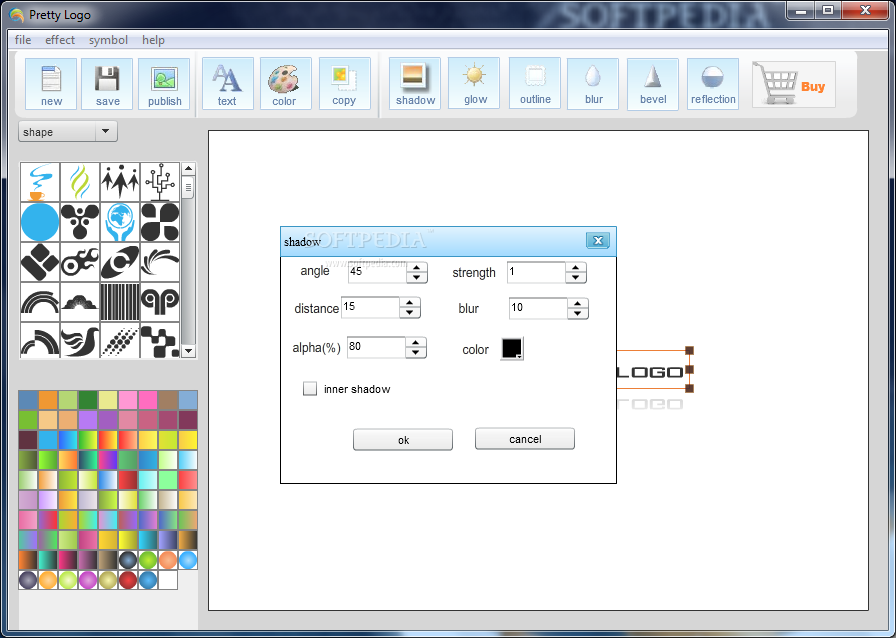Select the LOGO text object on canvas

(650, 372)
